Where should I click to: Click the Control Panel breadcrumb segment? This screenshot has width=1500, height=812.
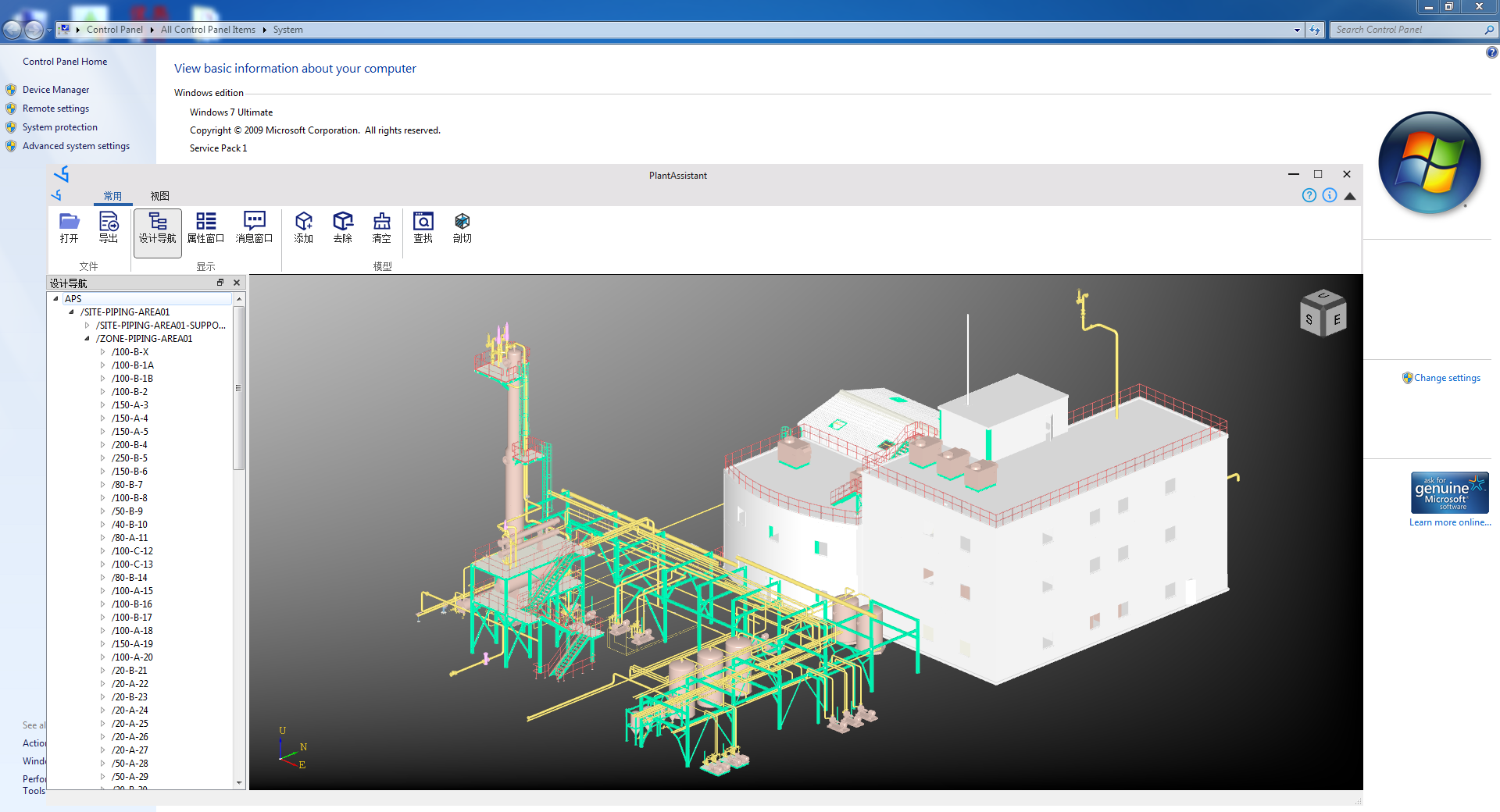[115, 30]
